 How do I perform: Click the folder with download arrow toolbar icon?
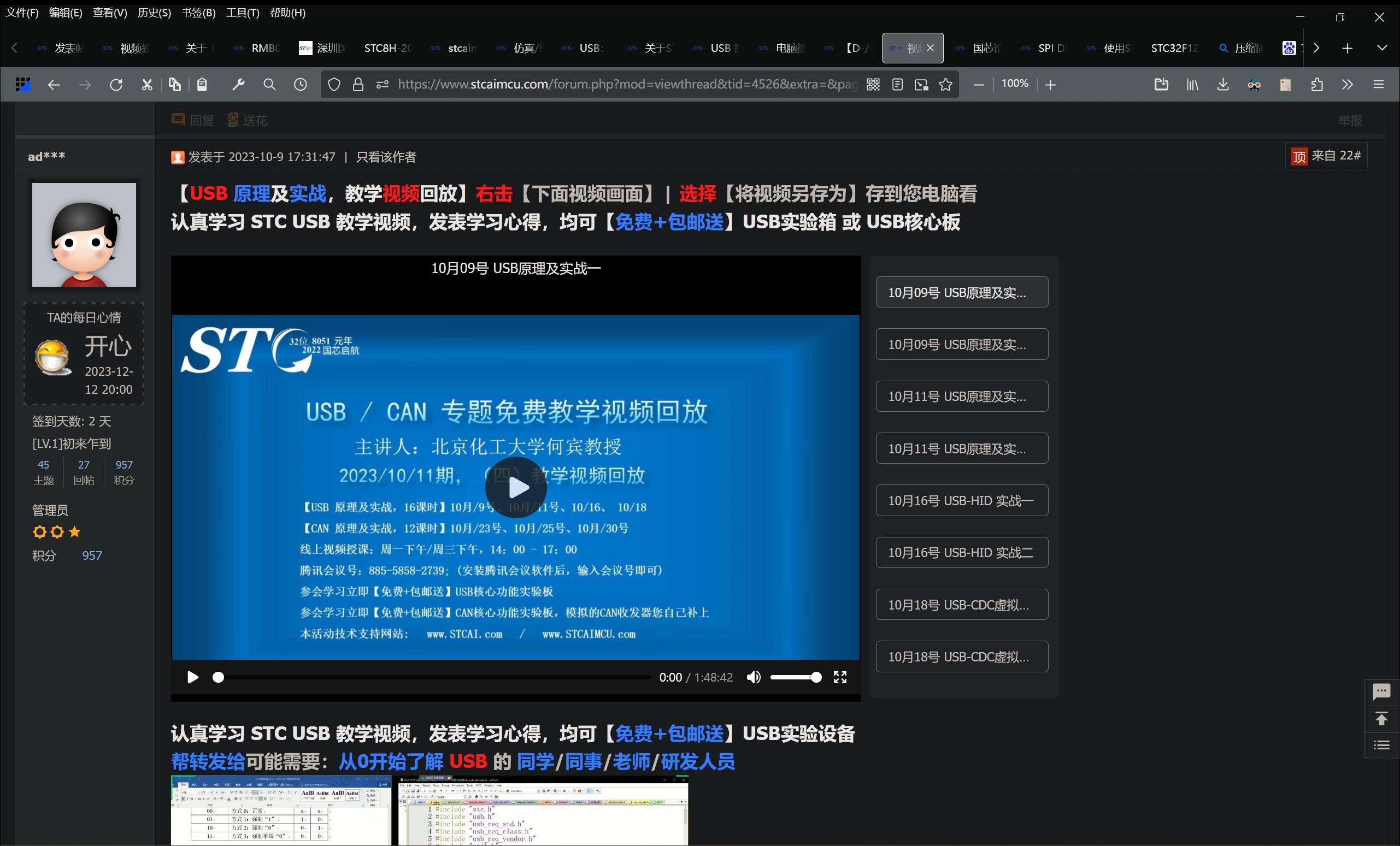tap(1161, 85)
